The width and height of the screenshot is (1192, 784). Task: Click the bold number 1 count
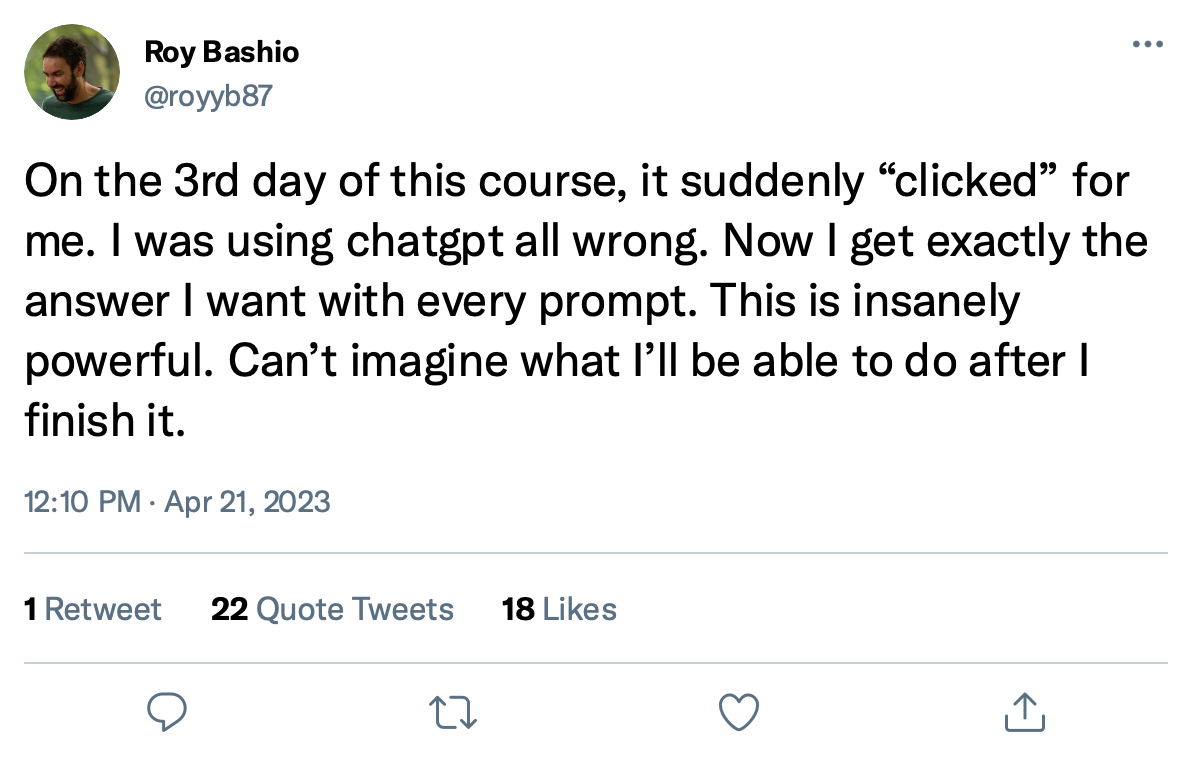click(x=30, y=609)
